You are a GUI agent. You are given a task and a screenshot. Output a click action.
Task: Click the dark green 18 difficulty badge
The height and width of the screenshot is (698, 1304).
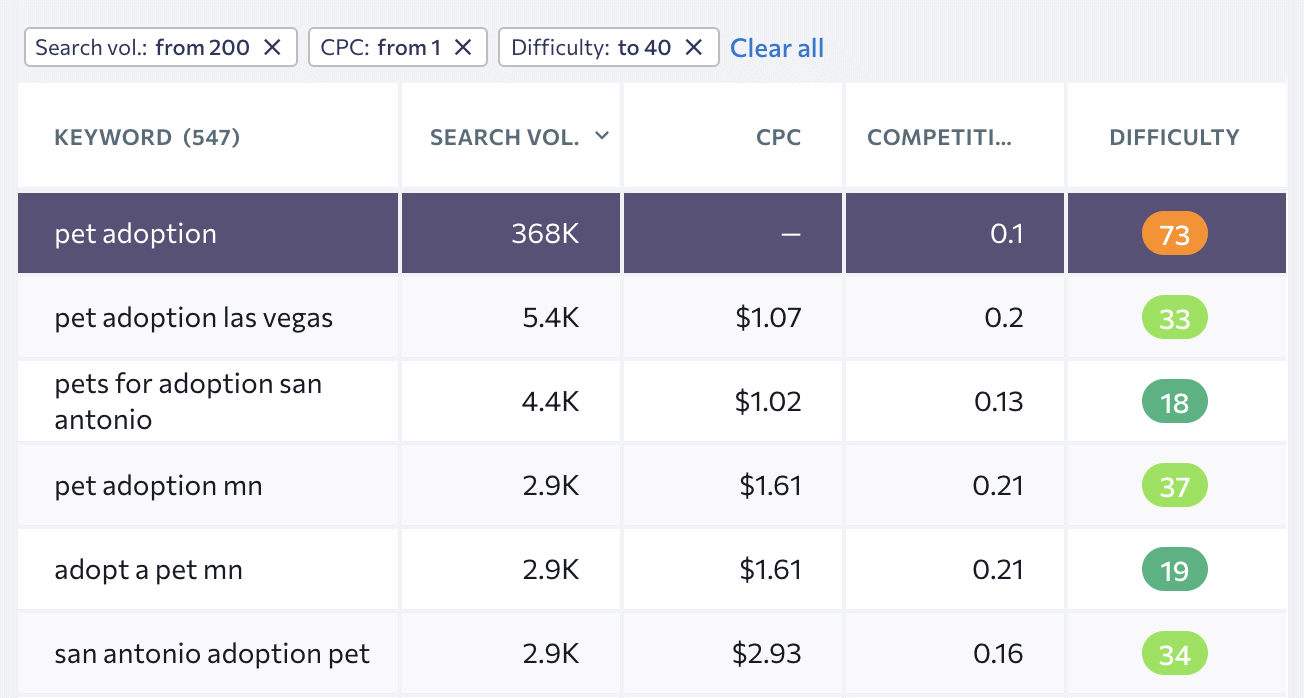pos(1174,403)
